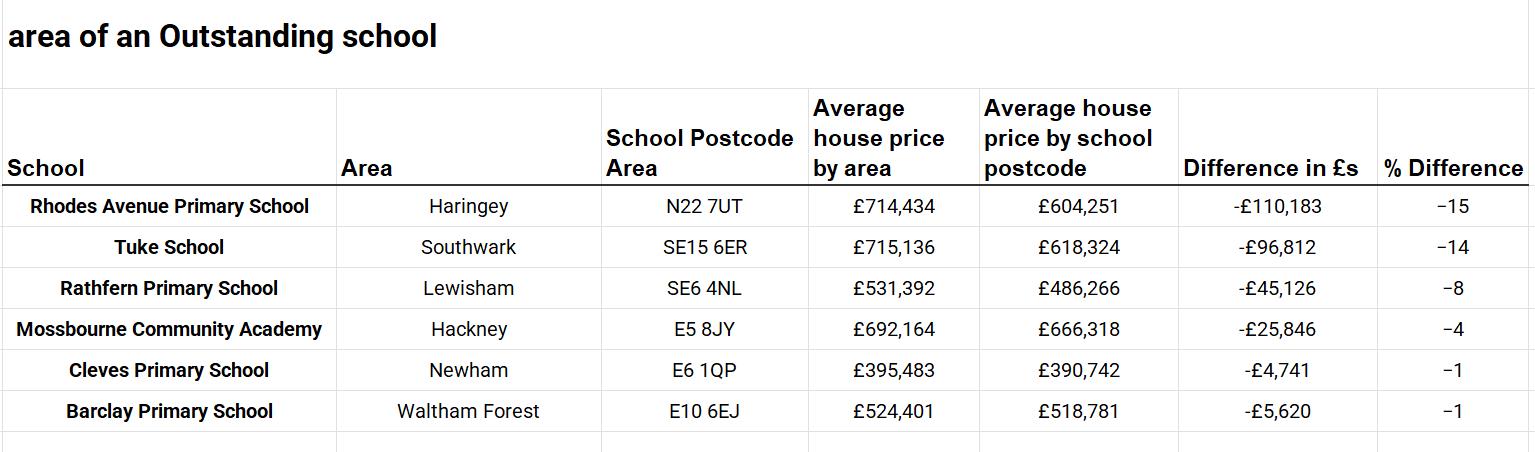Select the 'Waltham Forest' area cell
This screenshot has width=1535, height=452.
coord(468,412)
